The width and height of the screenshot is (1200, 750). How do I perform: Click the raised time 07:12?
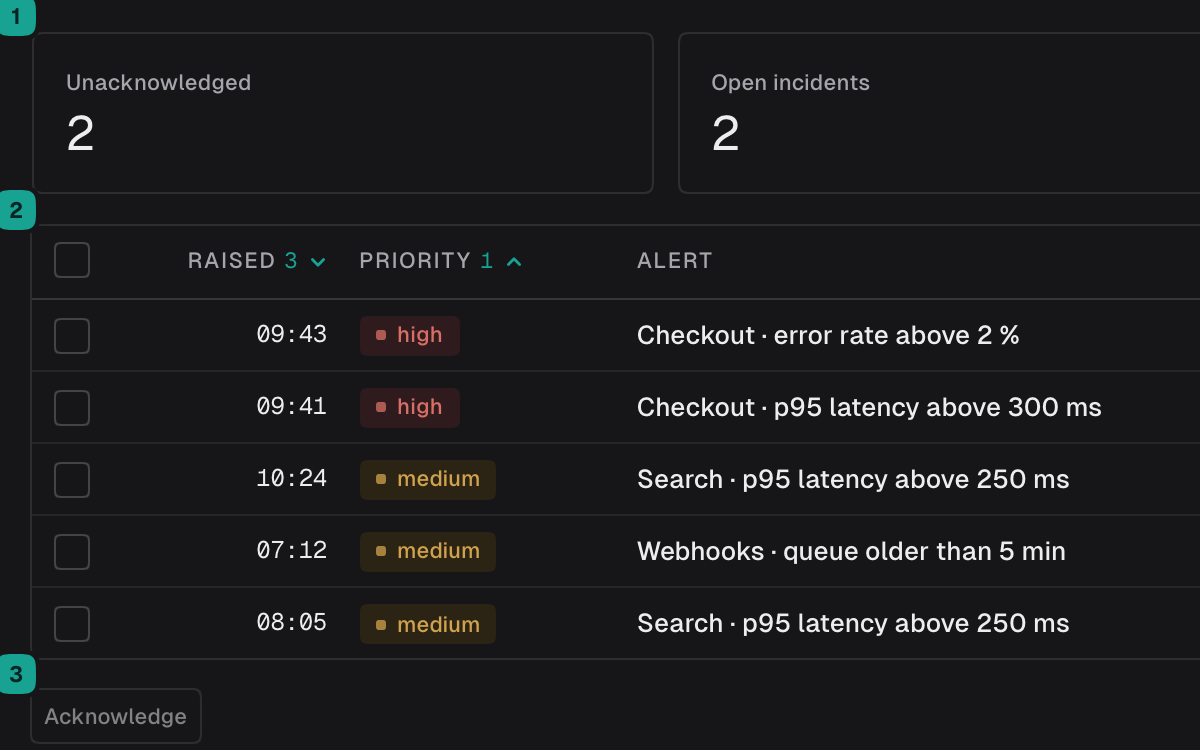pyautogui.click(x=292, y=551)
